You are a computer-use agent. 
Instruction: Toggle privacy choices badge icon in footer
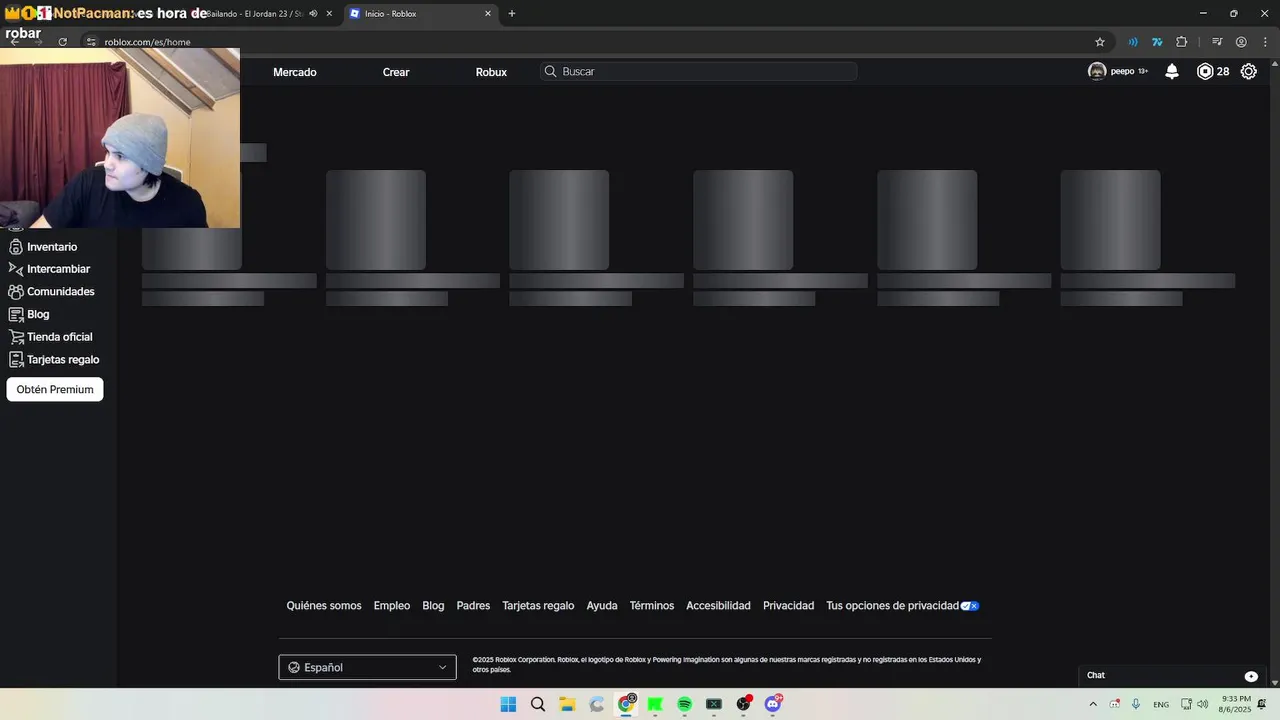coord(970,606)
